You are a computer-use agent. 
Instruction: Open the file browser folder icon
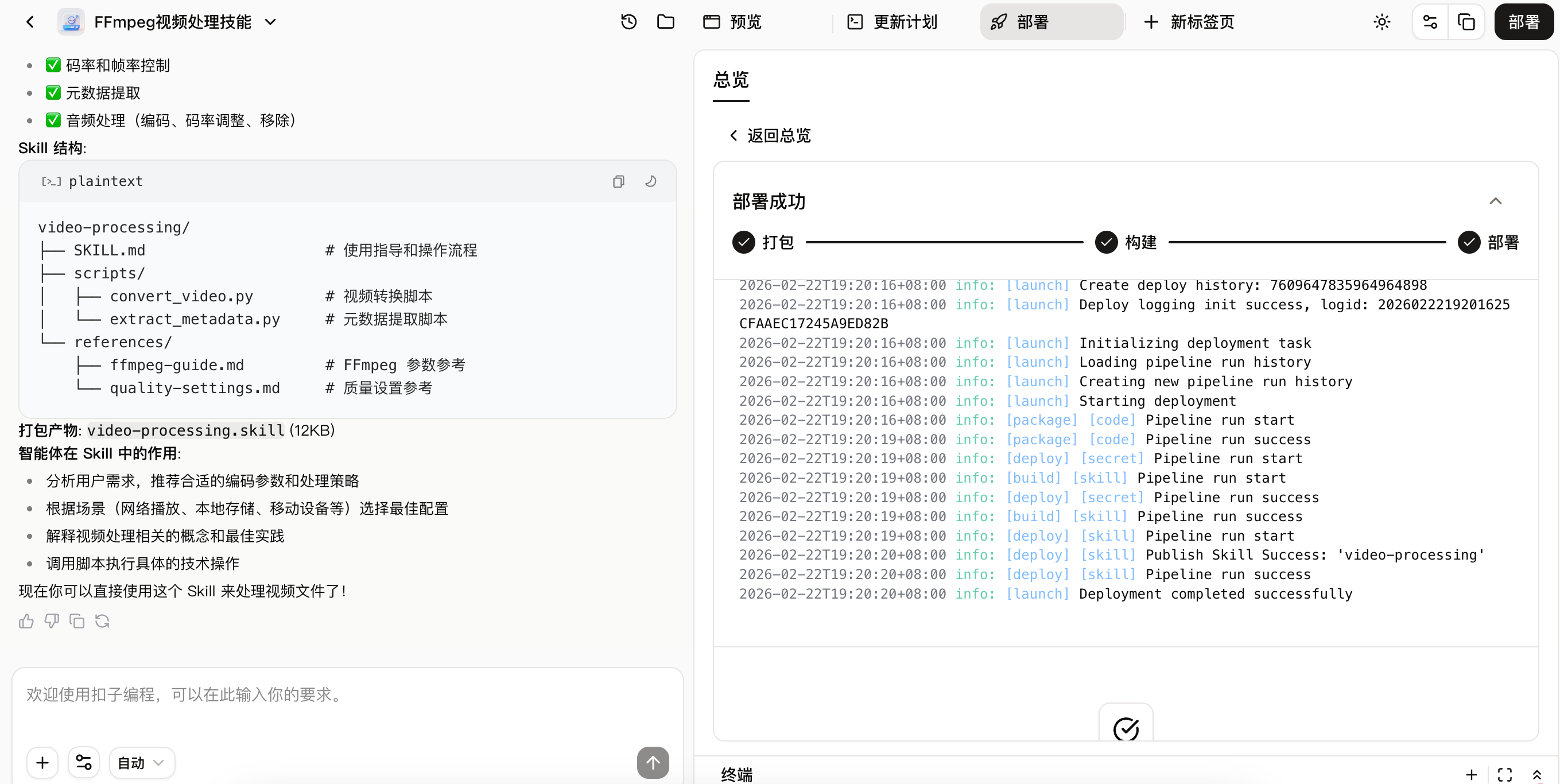666,21
